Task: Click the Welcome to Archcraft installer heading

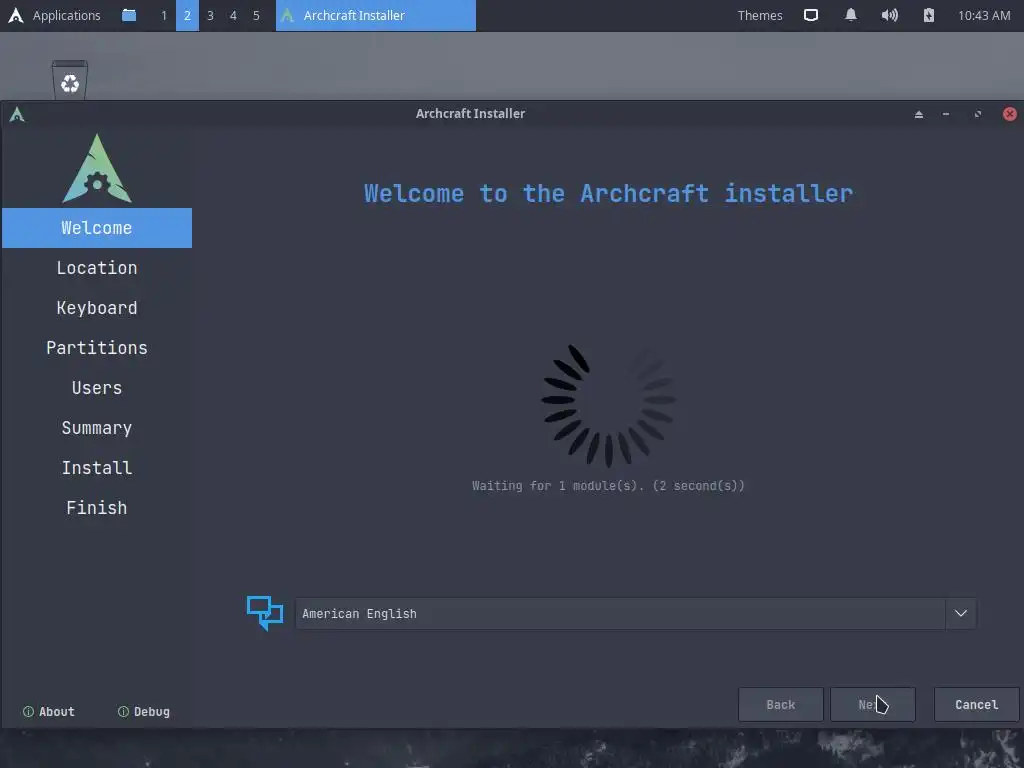Action: point(608,193)
